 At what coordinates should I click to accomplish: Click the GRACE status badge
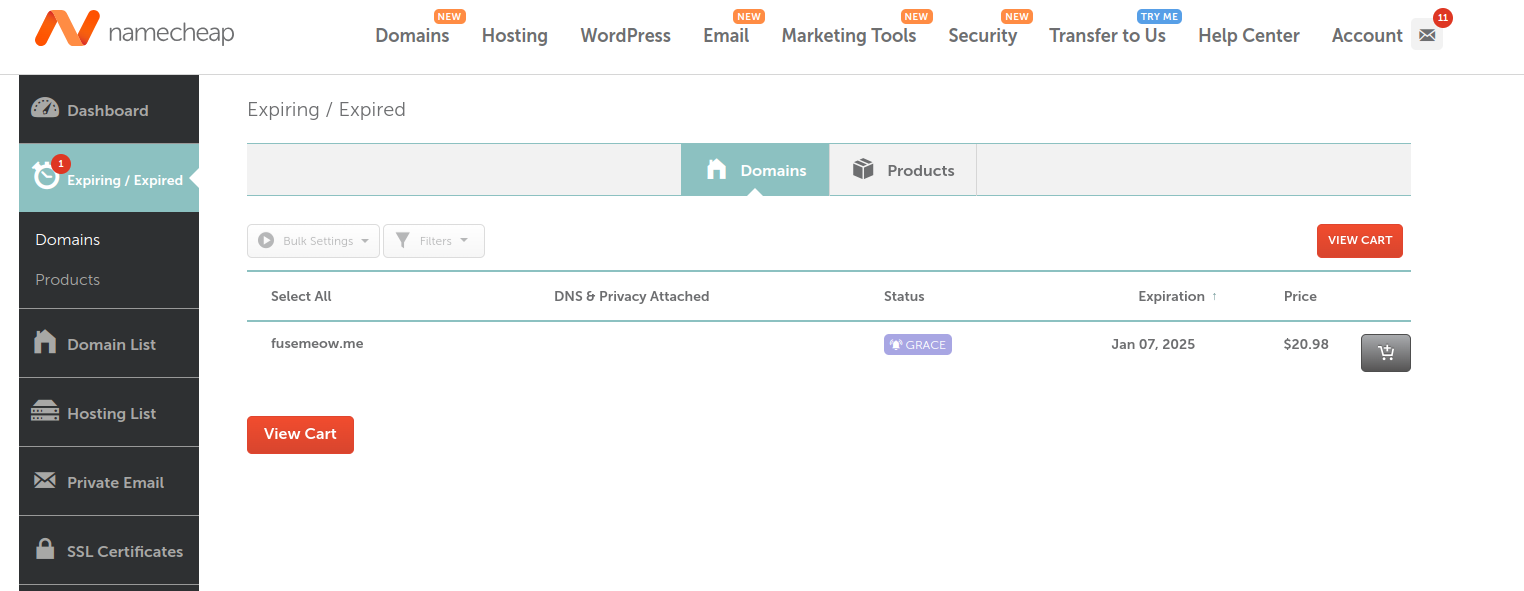(x=917, y=345)
